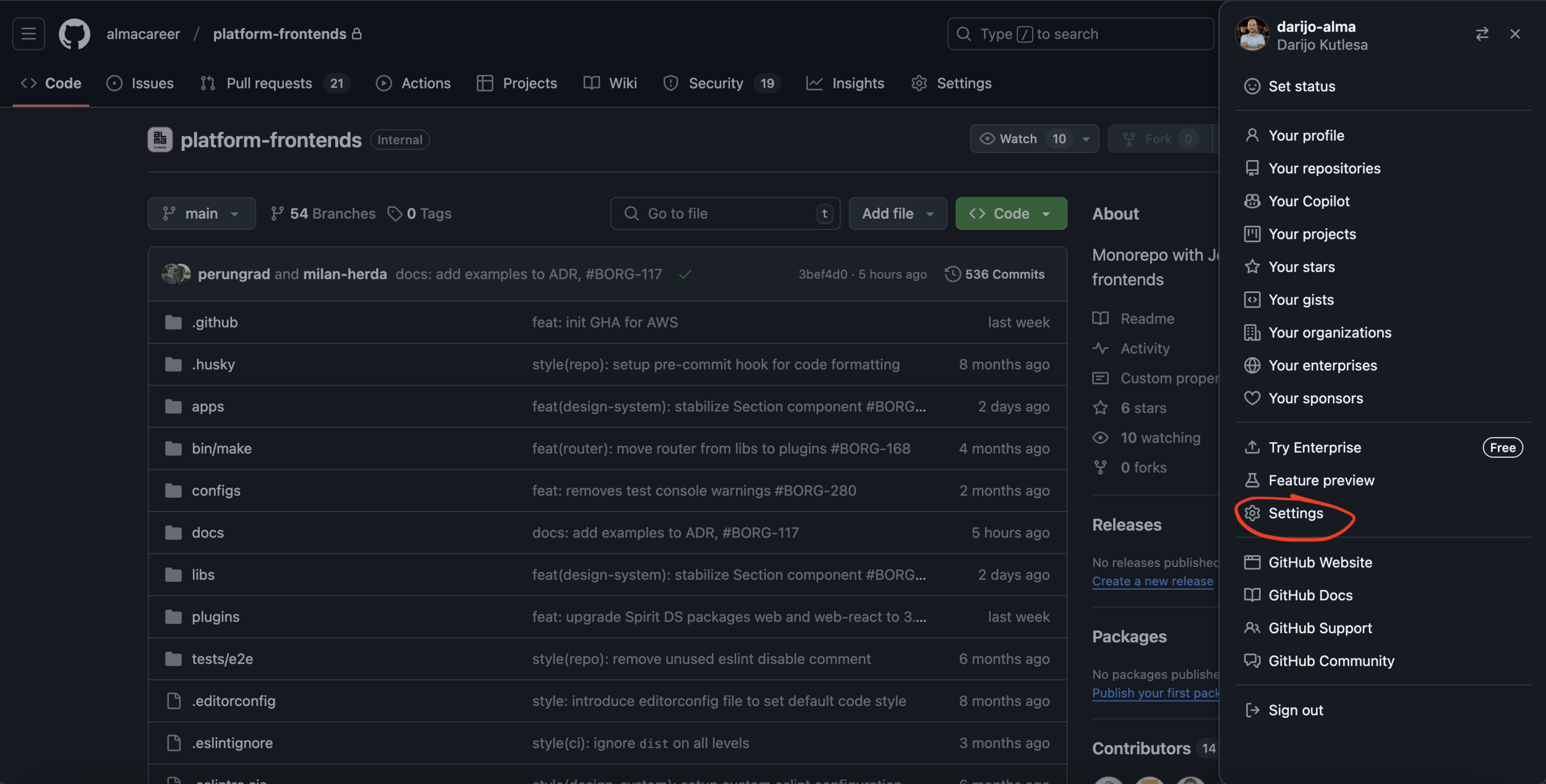Open Your Copilot from the user menu

coord(1309,202)
